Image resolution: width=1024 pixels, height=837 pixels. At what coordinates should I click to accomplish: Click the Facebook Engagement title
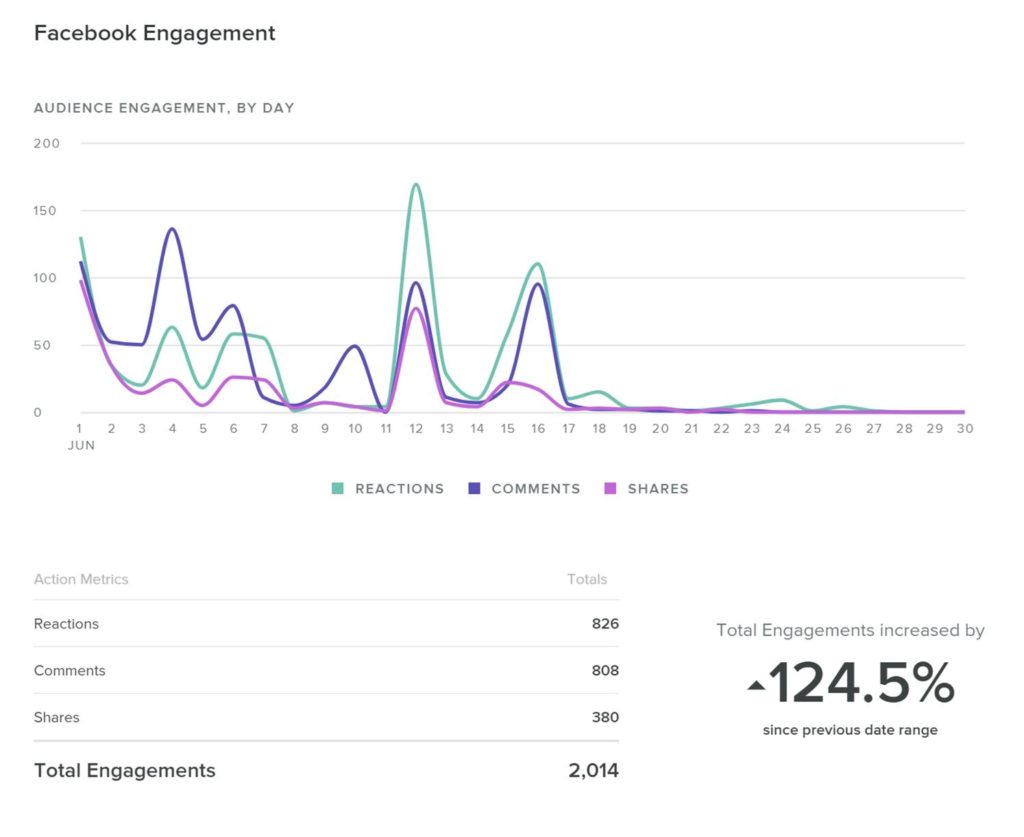[x=155, y=33]
